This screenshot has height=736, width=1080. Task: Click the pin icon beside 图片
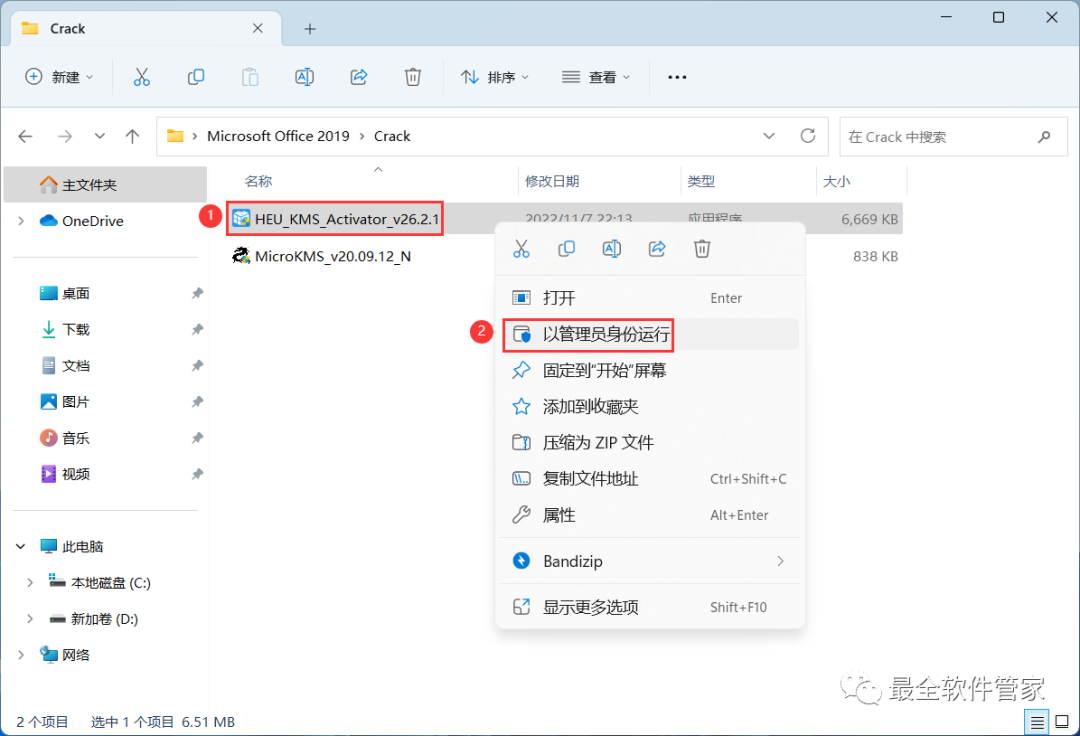[197, 401]
